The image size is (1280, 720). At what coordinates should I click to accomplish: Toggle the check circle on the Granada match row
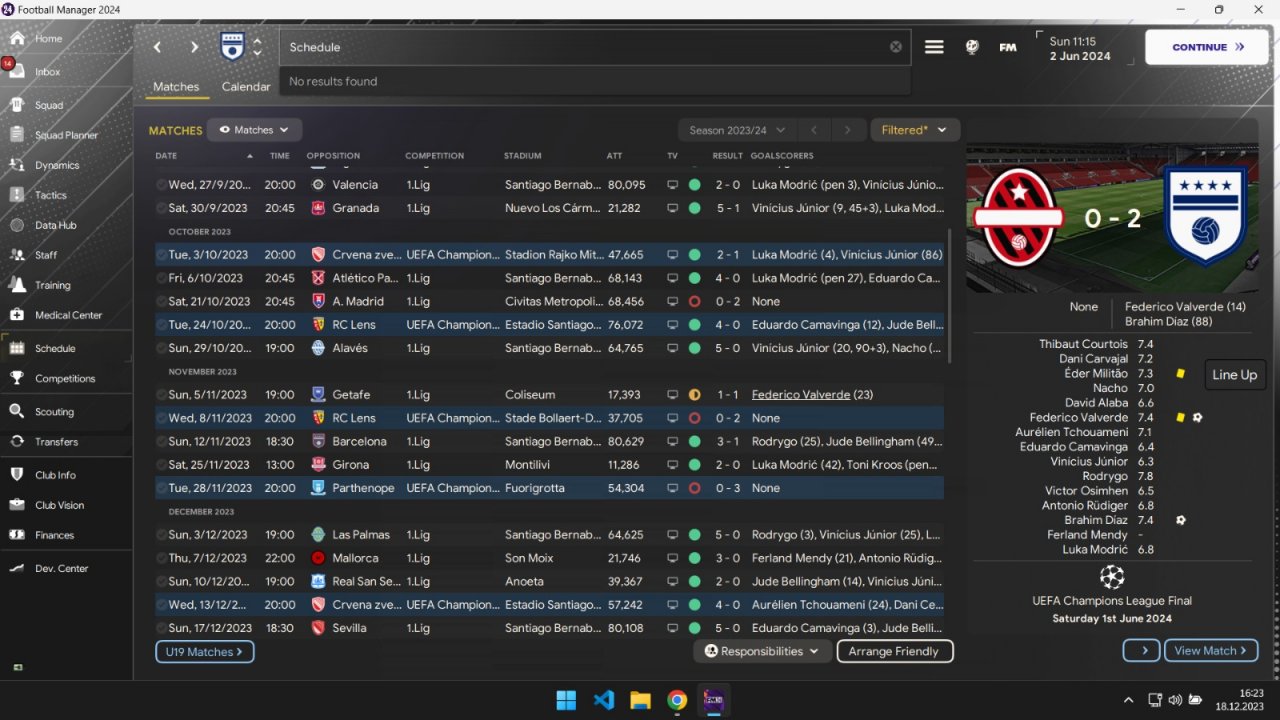pyautogui.click(x=161, y=208)
